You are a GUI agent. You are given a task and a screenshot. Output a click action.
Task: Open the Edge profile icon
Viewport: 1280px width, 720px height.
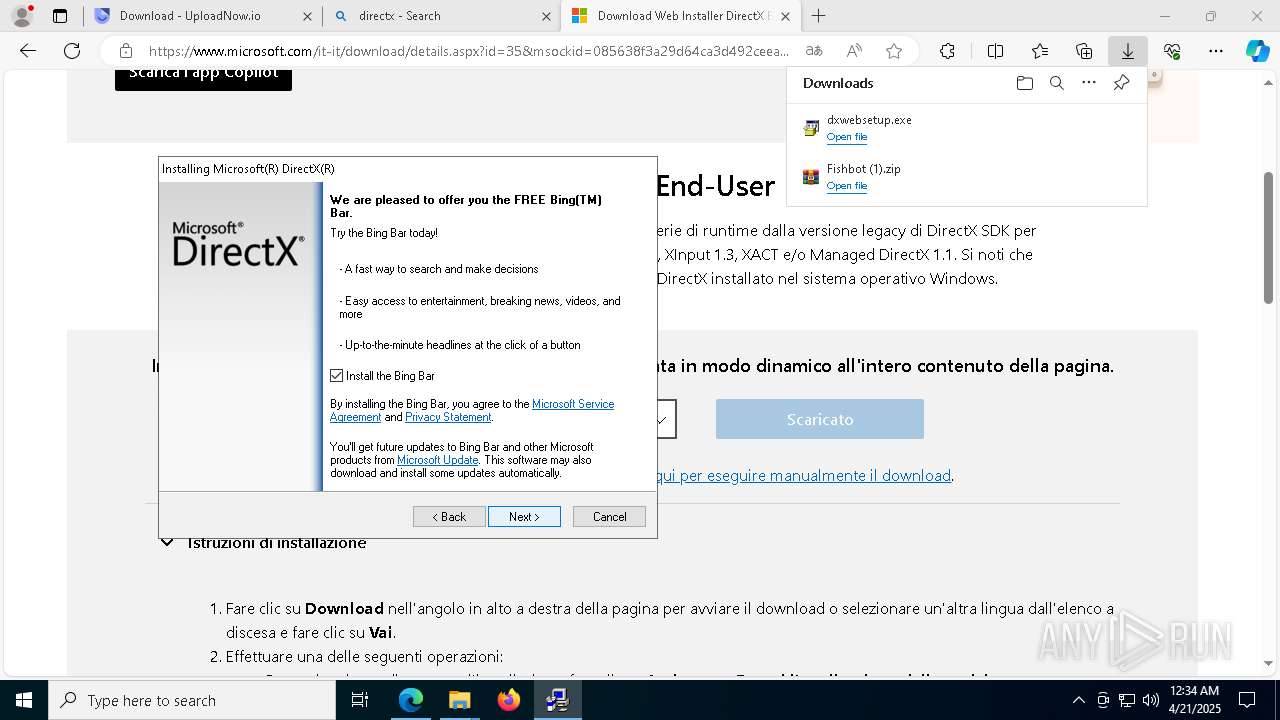(x=21, y=16)
